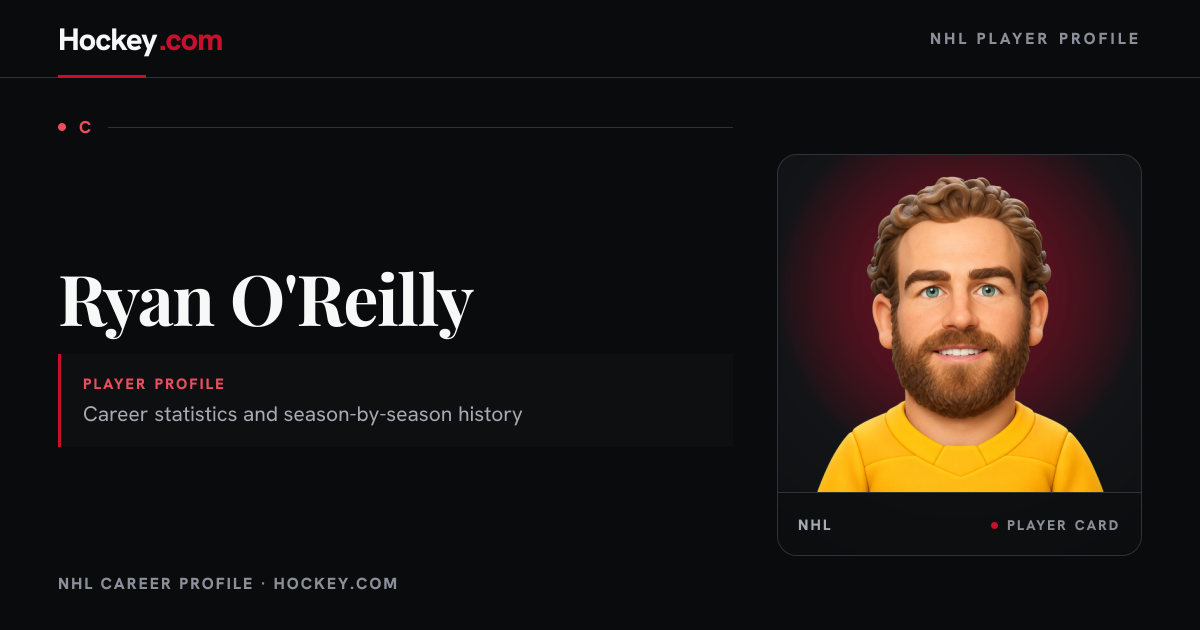This screenshot has width=1200, height=630.
Task: Click the red dot next to PLAYER CARD
Action: 994,525
